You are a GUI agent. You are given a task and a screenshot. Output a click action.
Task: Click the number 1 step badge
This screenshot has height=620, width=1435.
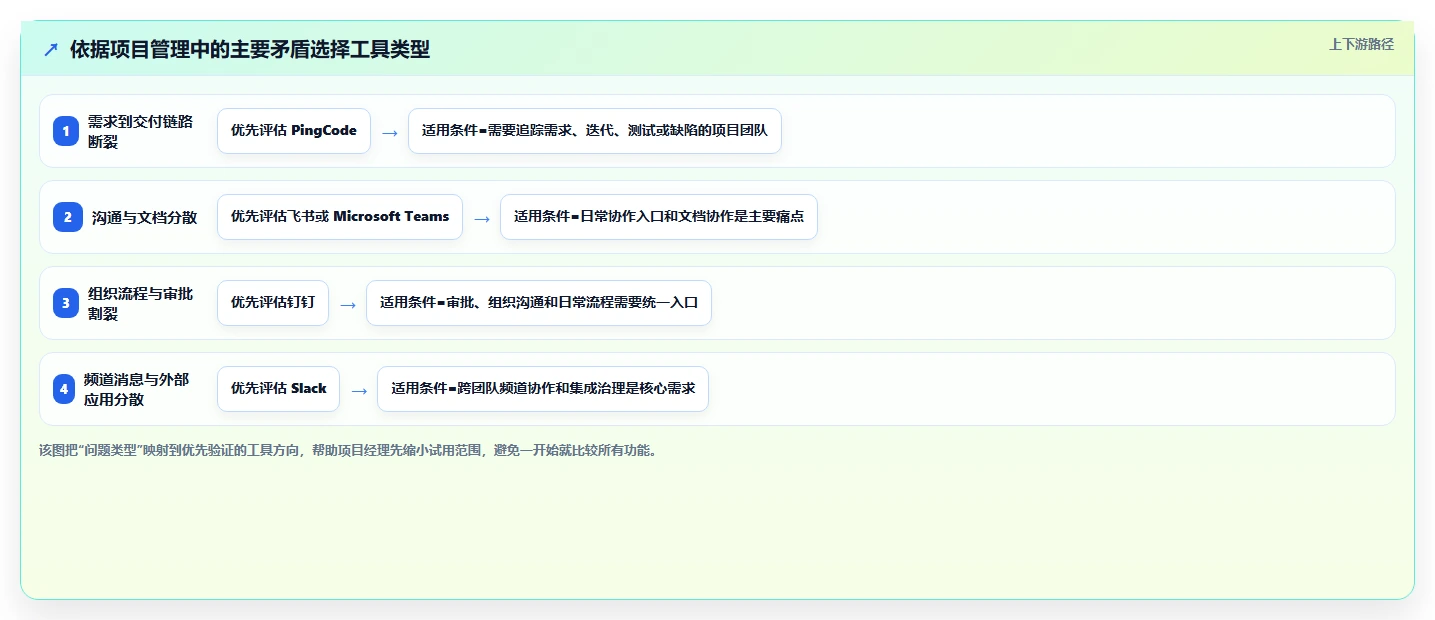coord(65,131)
